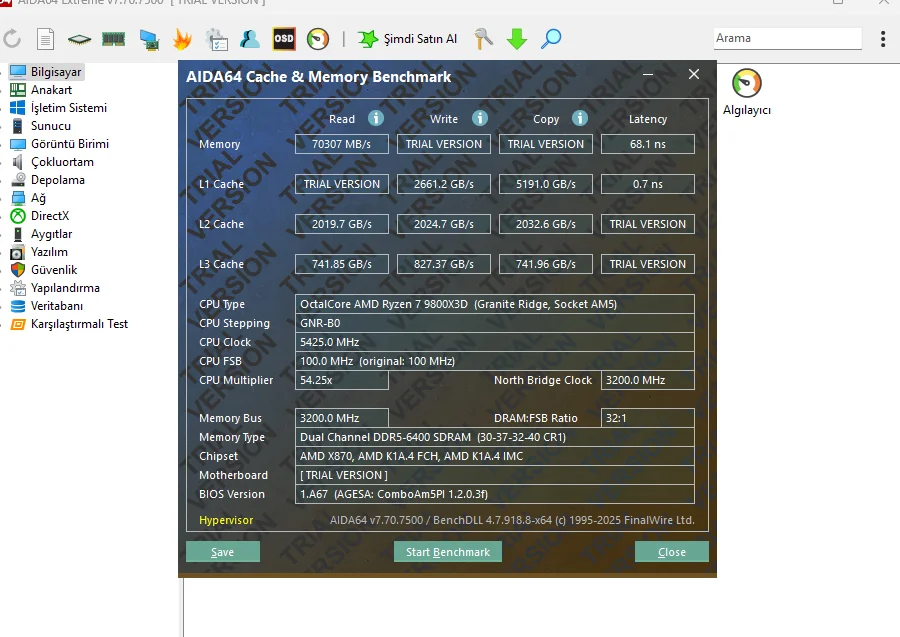Select DirectX in the sidebar tree
900x637 pixels.
[x=50, y=216]
